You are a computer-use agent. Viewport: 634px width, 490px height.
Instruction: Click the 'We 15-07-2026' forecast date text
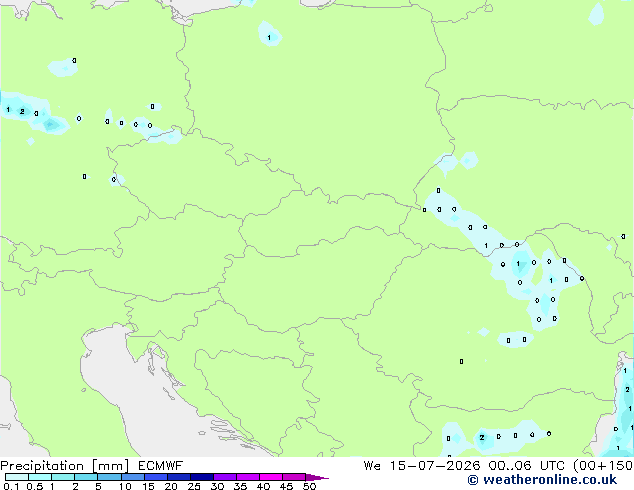click(x=422, y=466)
